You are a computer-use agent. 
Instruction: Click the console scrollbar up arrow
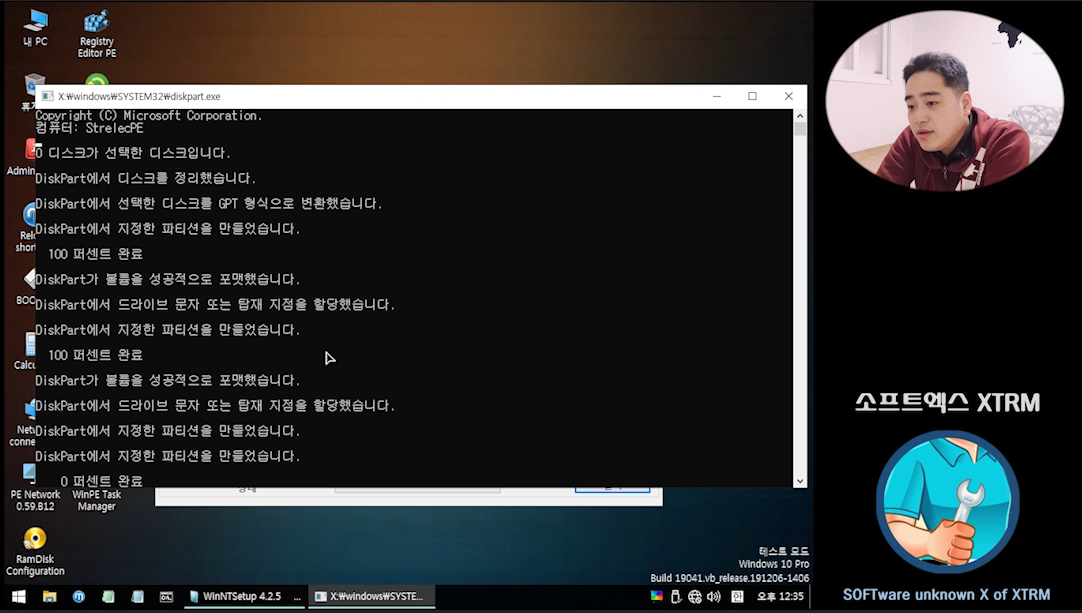tap(800, 115)
